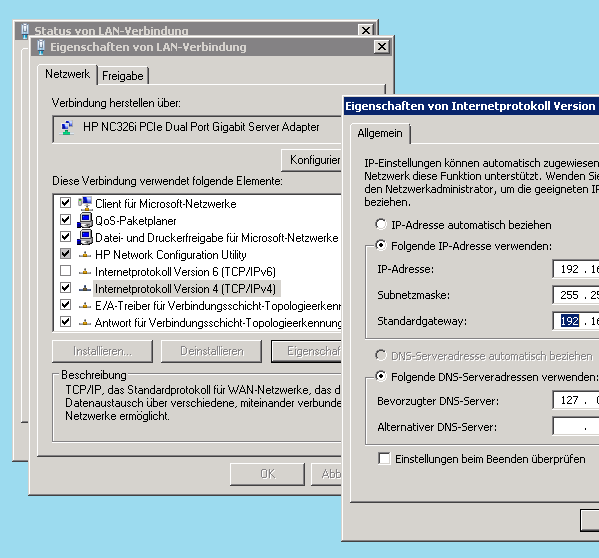
Task: Click the Client für Microsoft-Netzwerke icon
Action: pos(85,204)
